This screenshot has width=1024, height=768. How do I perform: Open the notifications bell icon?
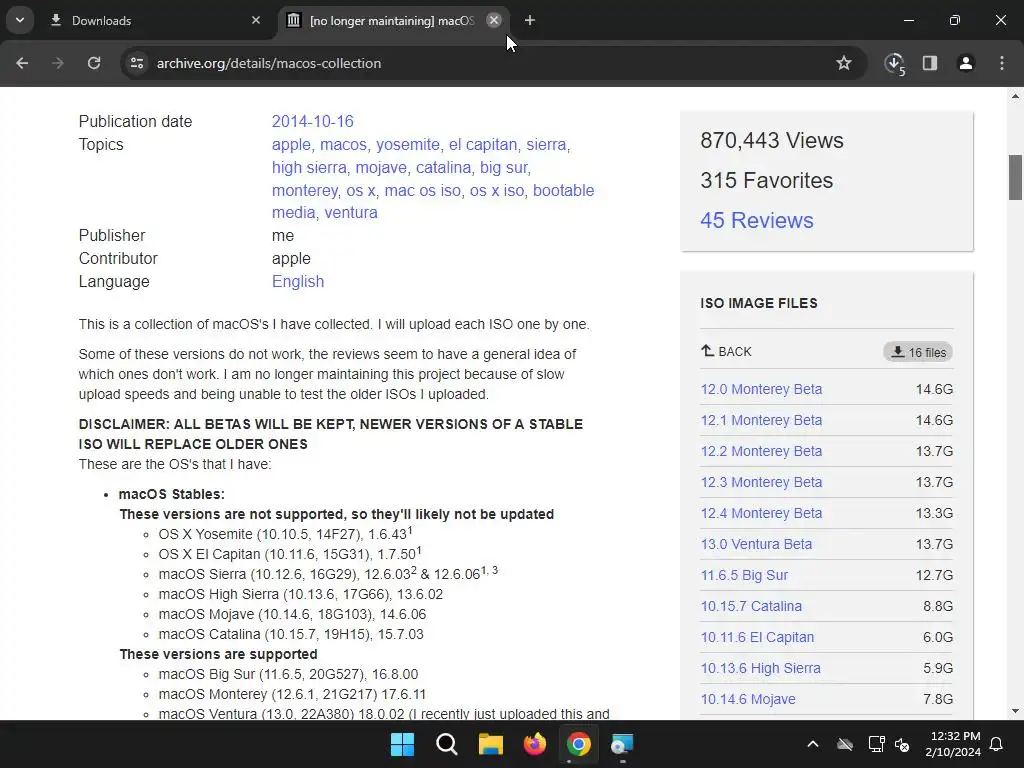pos(997,744)
